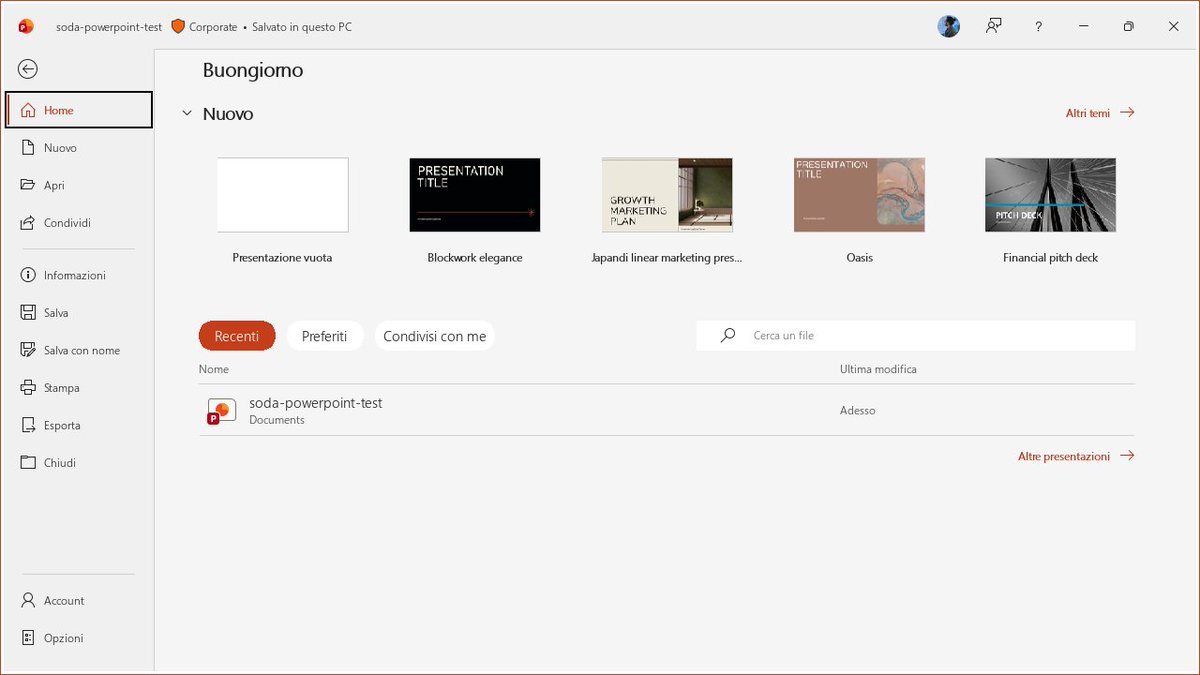Open recent file soda-powerpoint-test

[667, 411]
